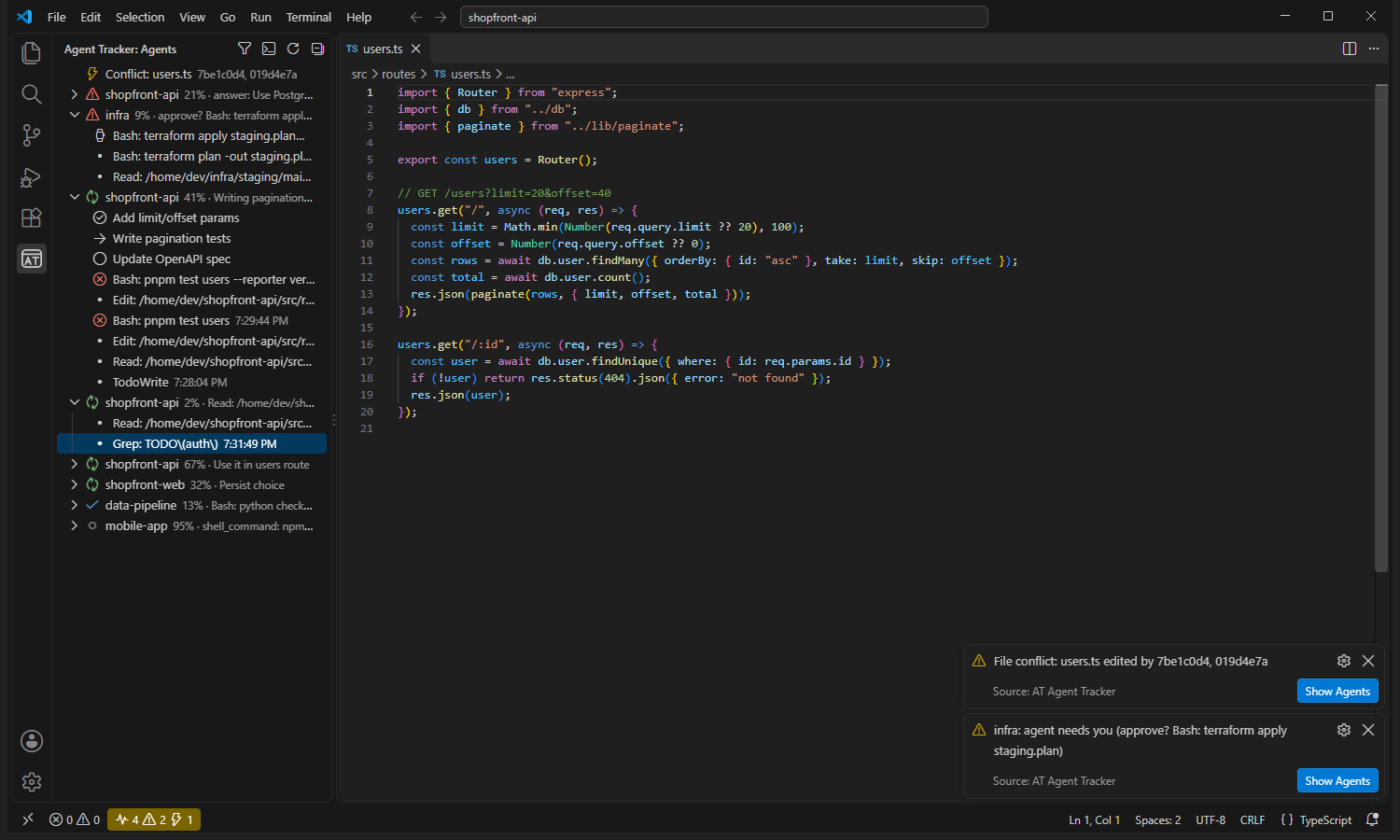Click the agent tracker status bar counts

coord(154,819)
